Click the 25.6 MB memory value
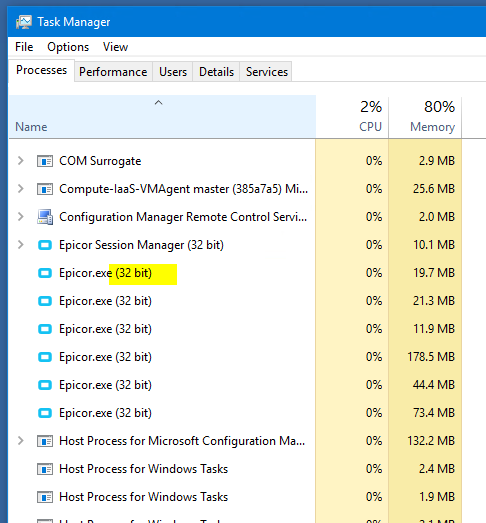The height and width of the screenshot is (523, 486). tap(434, 189)
